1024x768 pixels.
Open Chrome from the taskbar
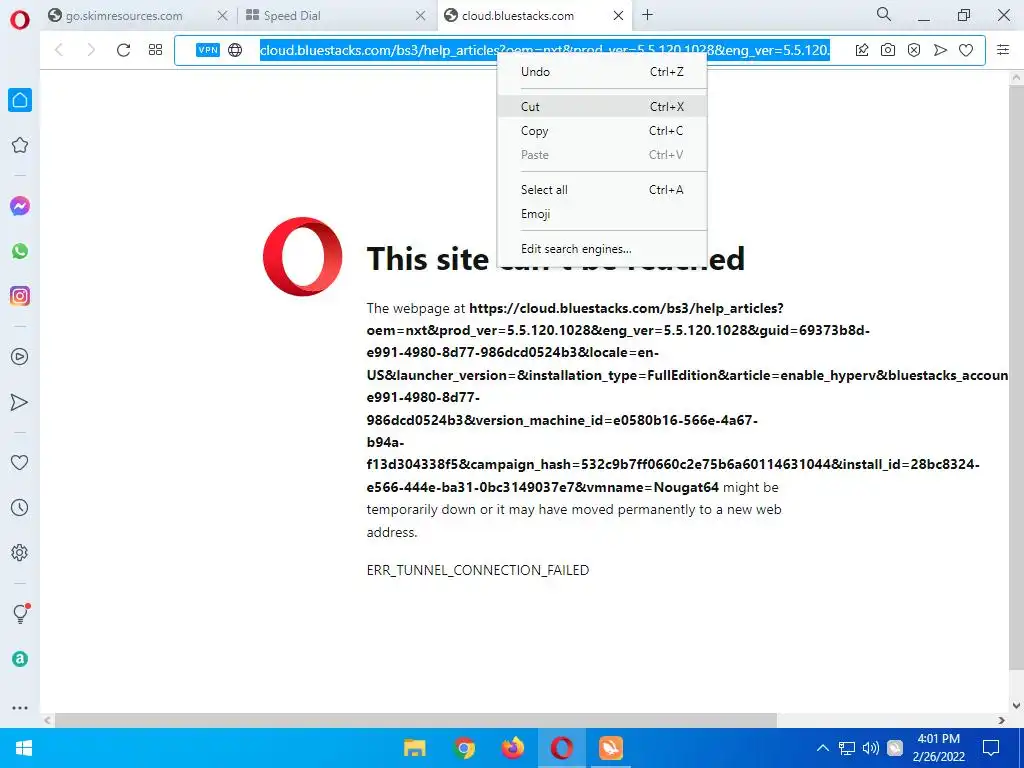(x=464, y=748)
